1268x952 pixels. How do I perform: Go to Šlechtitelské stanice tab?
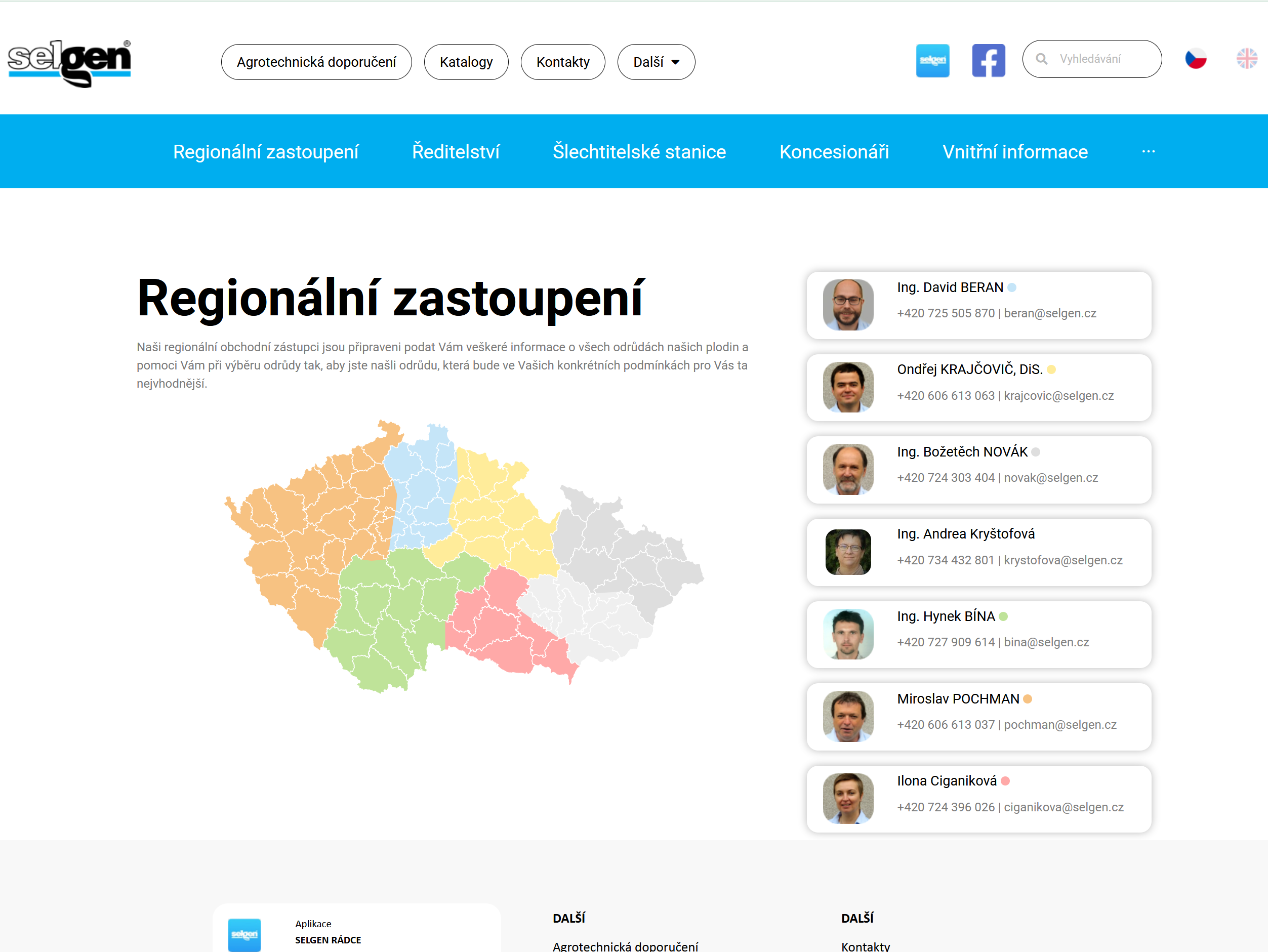(x=639, y=151)
